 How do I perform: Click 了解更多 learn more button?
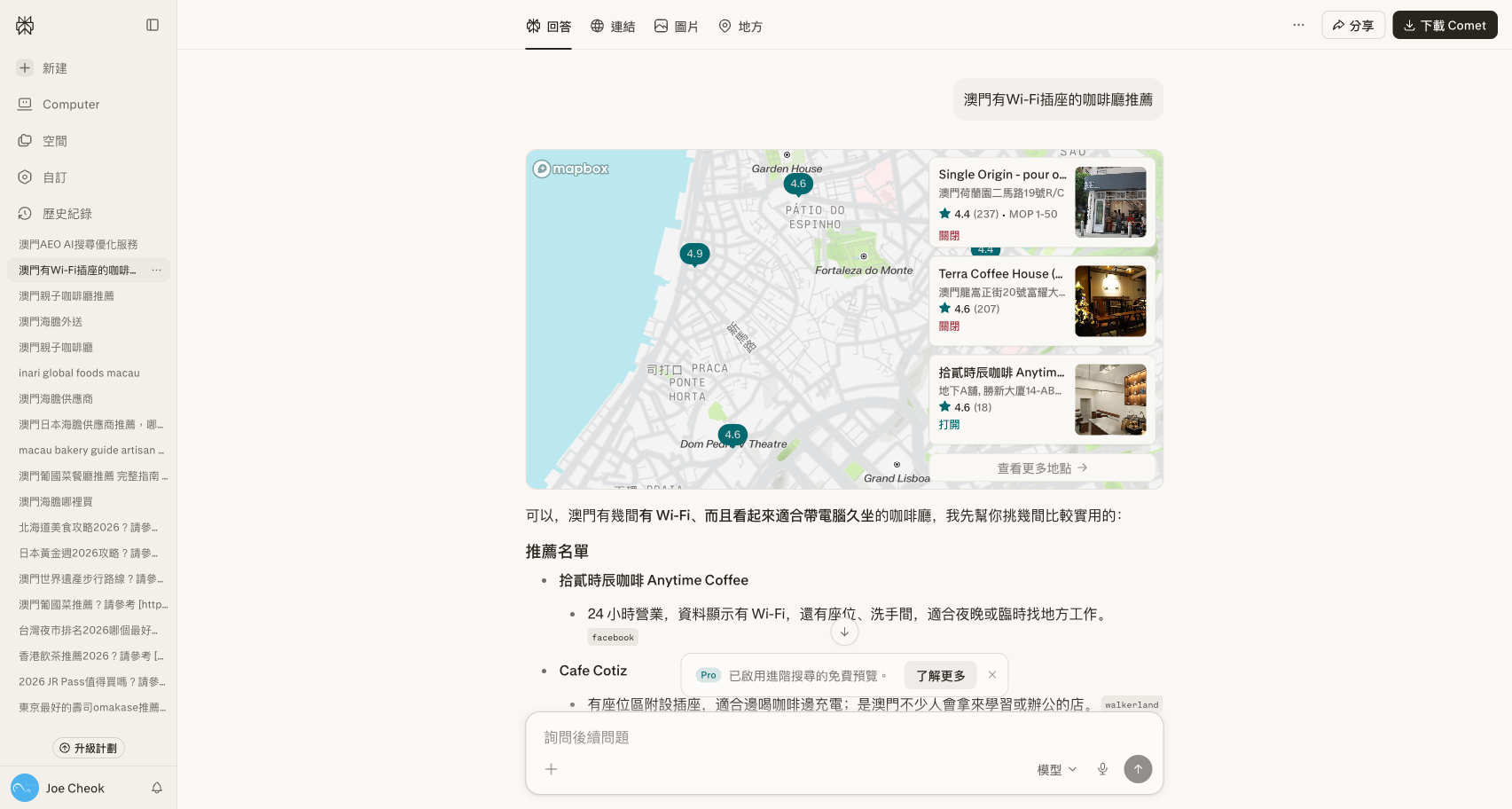click(x=940, y=675)
